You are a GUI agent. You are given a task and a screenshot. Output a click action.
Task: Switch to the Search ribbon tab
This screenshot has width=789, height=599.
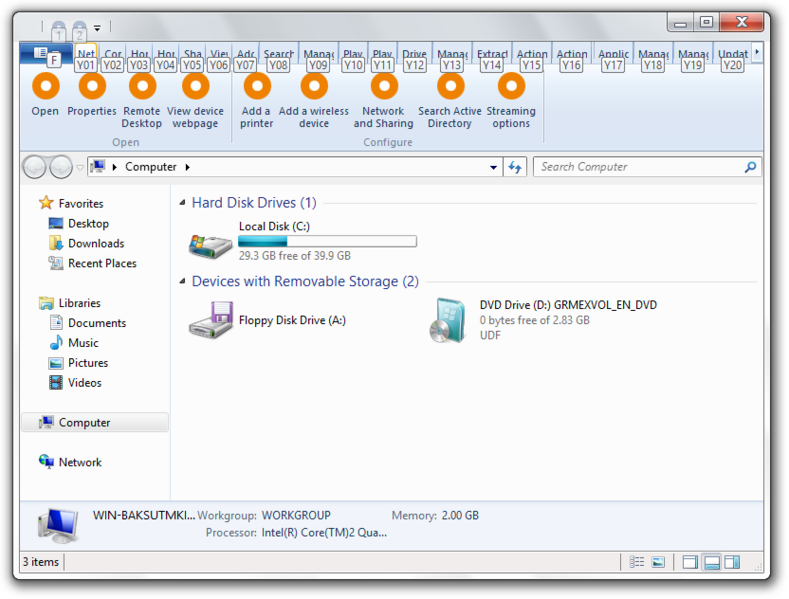pyautogui.click(x=279, y=53)
